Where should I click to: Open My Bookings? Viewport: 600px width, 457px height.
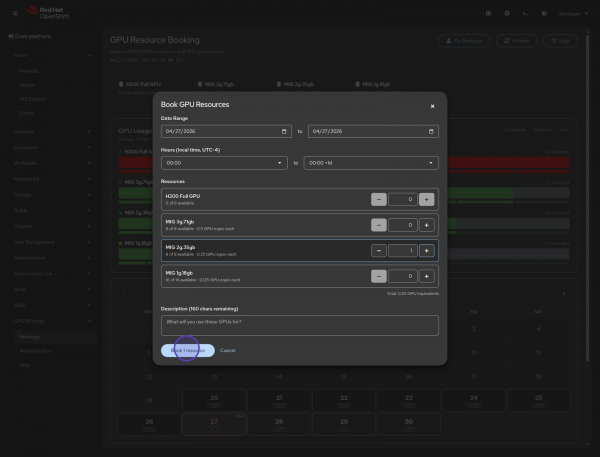click(464, 41)
